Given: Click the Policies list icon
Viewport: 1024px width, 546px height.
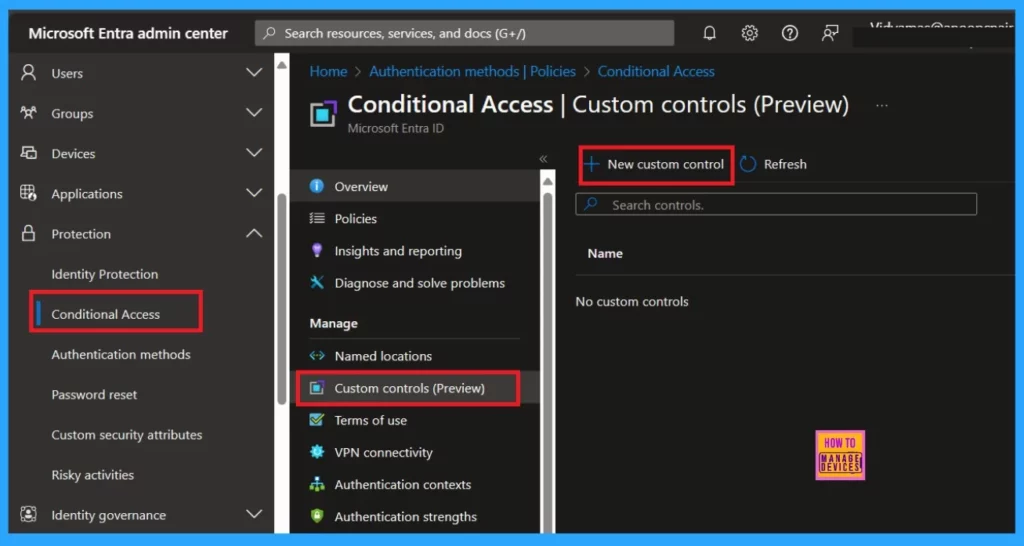Looking at the screenshot, I should click(317, 218).
